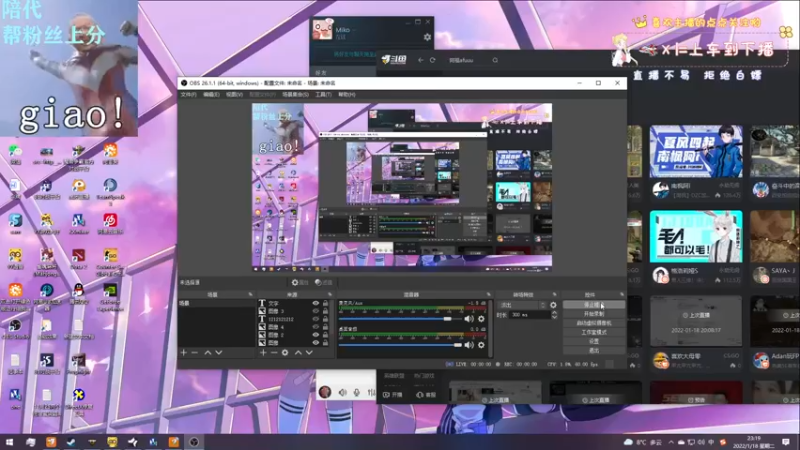Click 启动虚拟摄像机 button

click(x=594, y=323)
